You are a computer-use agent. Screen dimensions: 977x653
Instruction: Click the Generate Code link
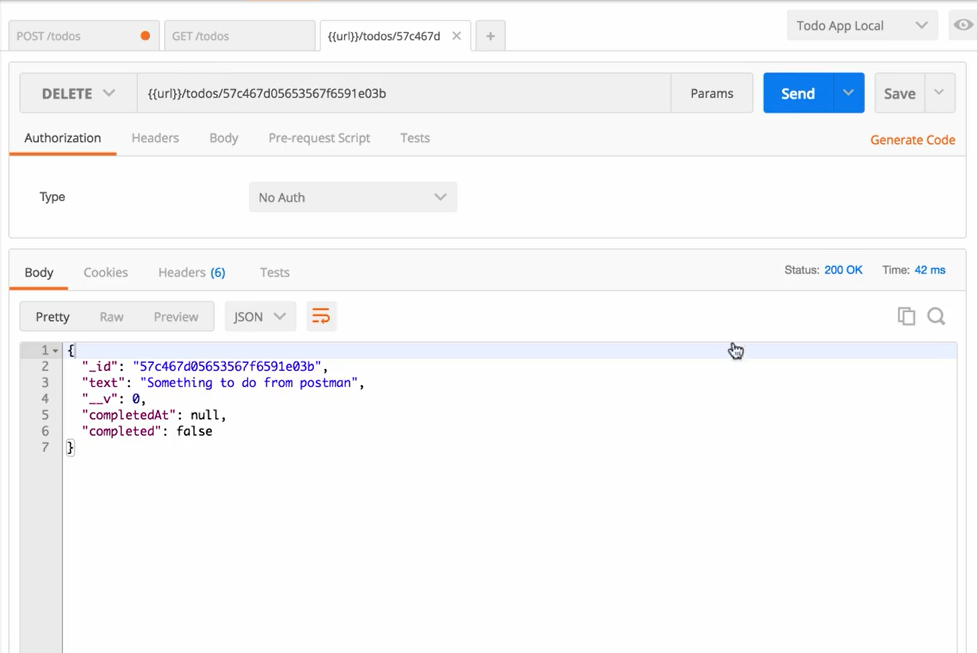pos(912,140)
